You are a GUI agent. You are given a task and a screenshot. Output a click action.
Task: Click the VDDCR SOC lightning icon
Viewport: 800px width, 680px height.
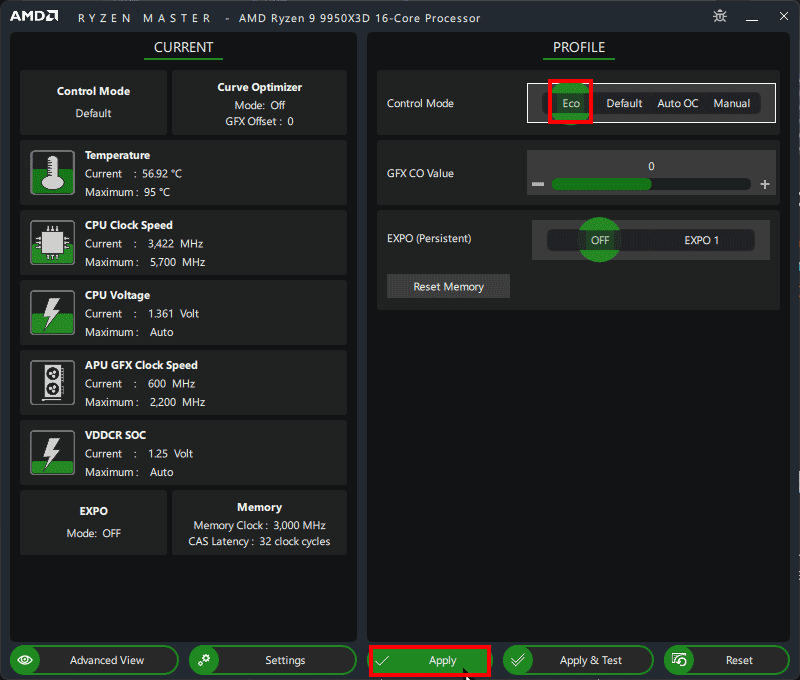click(x=53, y=452)
